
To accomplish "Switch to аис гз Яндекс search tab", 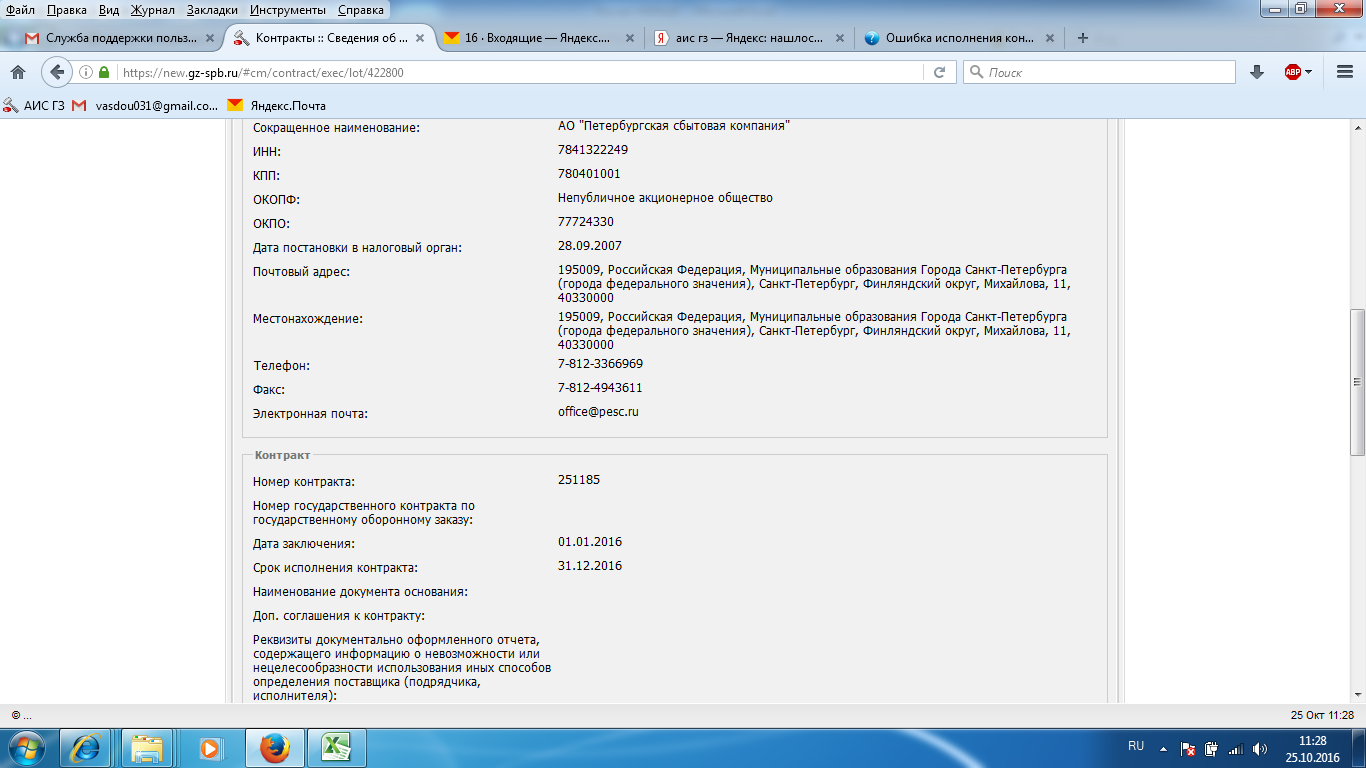I will tap(747, 38).
